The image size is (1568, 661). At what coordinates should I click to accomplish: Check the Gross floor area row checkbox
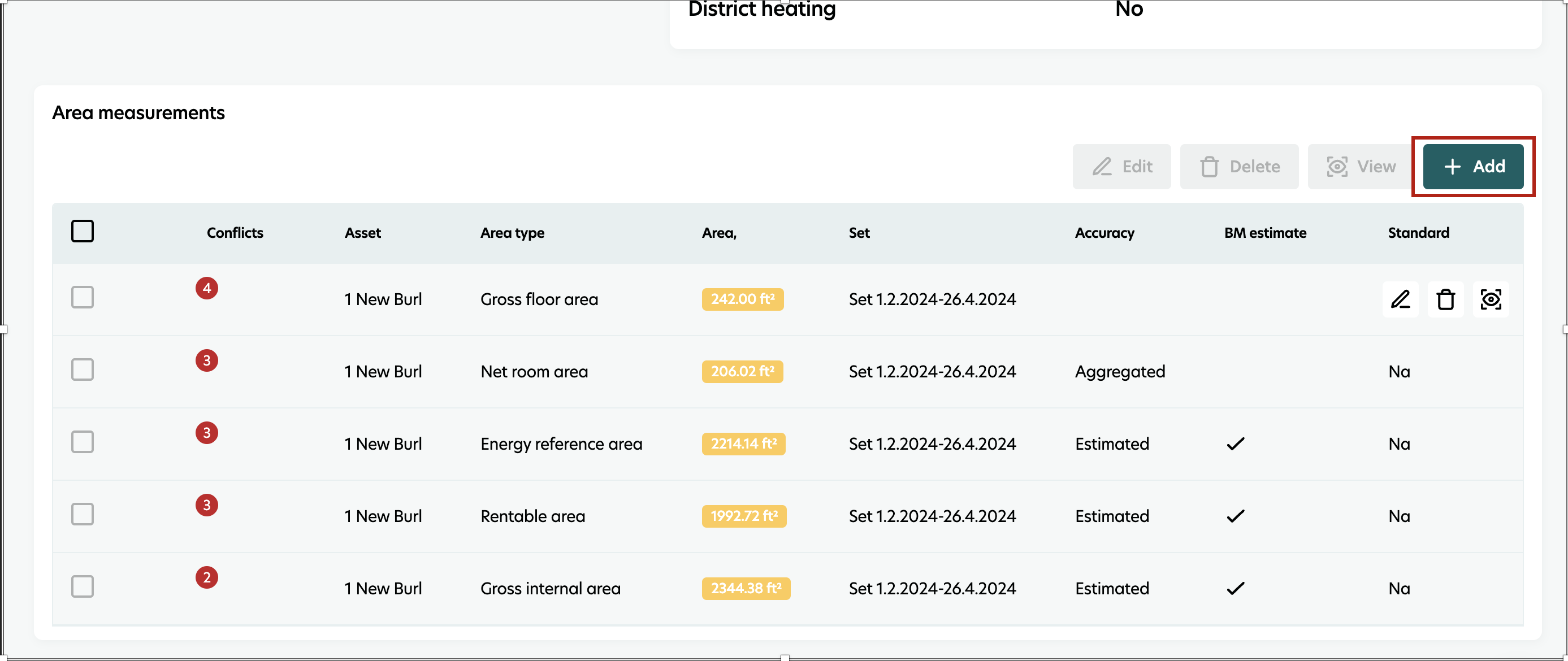point(82,298)
